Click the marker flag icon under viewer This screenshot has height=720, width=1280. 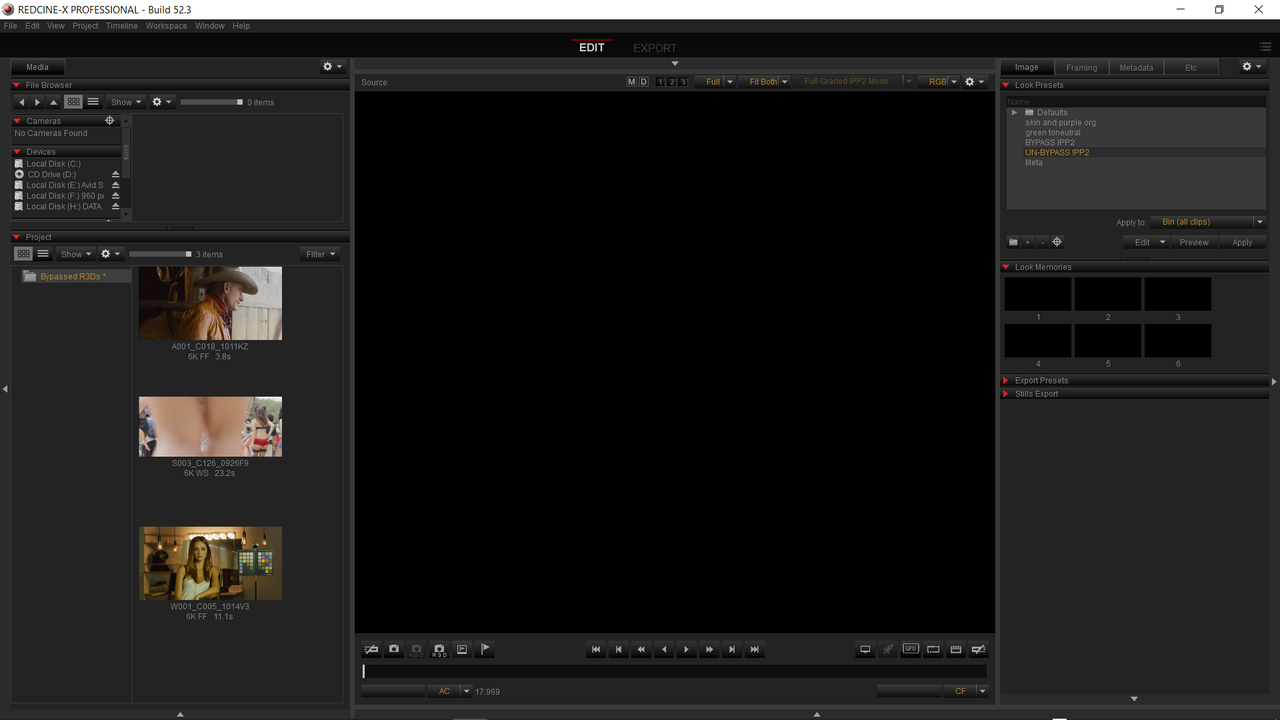click(485, 649)
